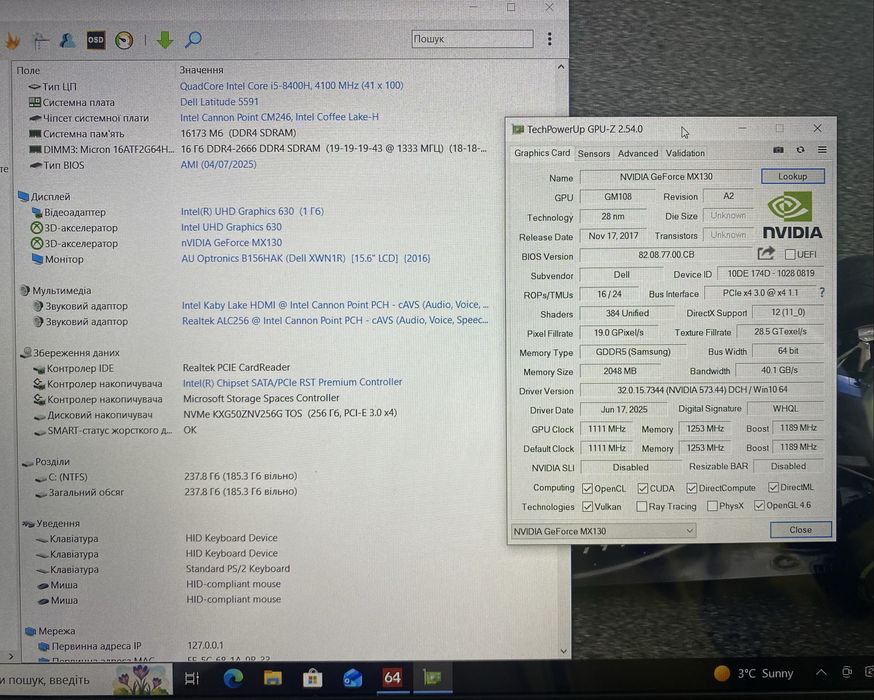Click the user icon in AIDA64 toolbar
Viewport: 874px width, 700px height.
click(x=68, y=40)
